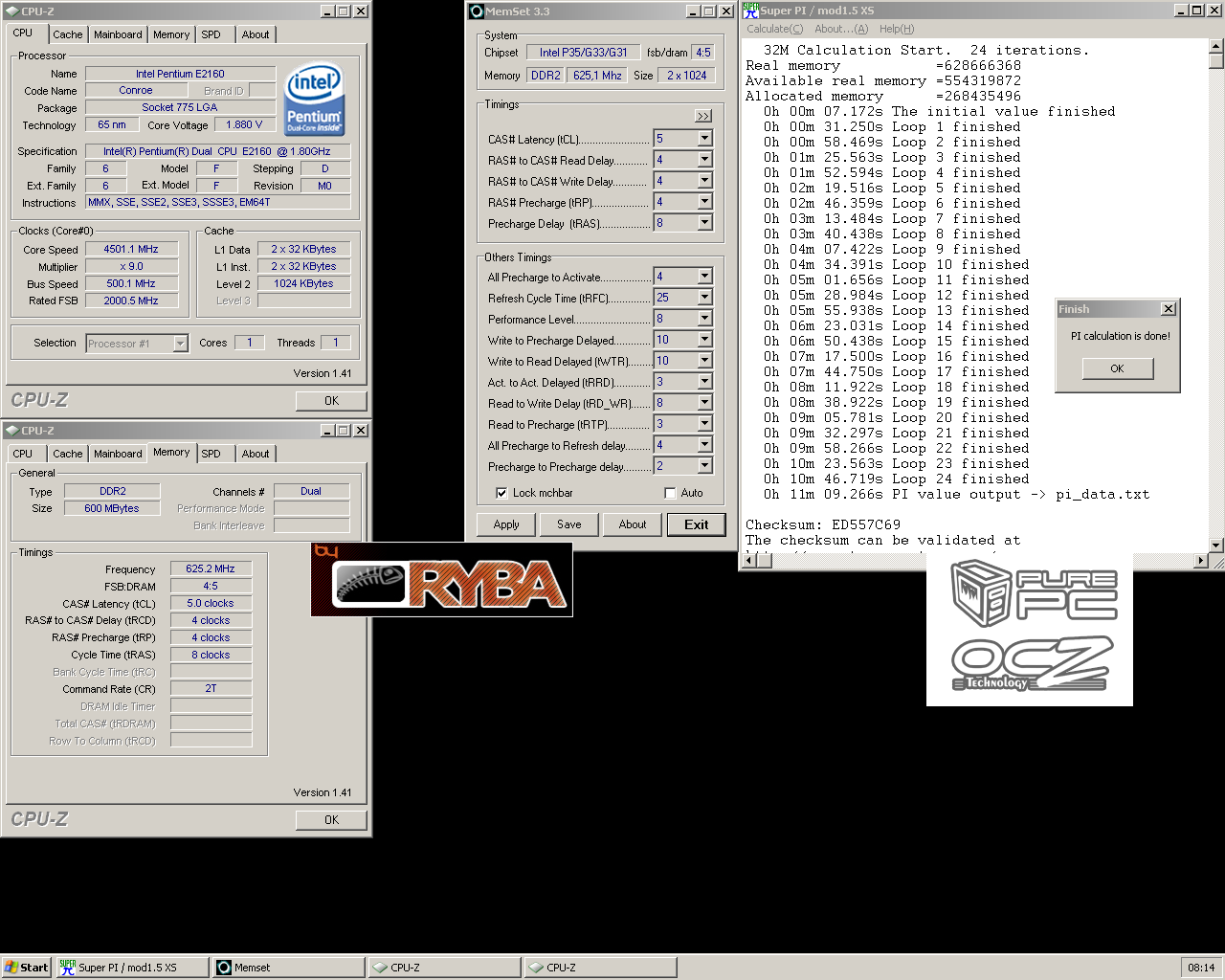Click the Super PI vertical scrollbar down arrow
This screenshot has width=1225, height=980.
pos(1216,545)
